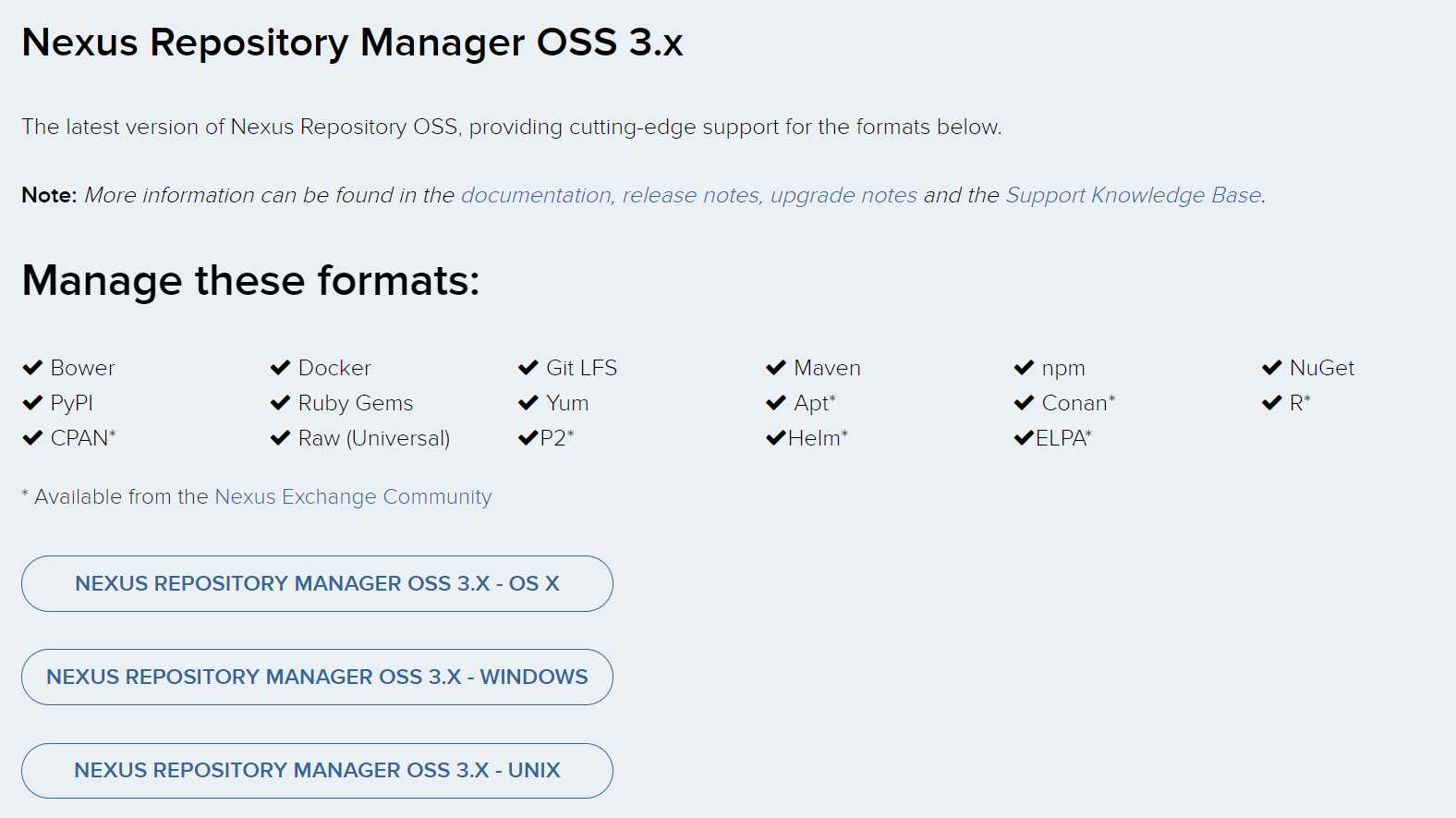Click the checkmark icon beside P2
The image size is (1456, 818).
pos(528,437)
